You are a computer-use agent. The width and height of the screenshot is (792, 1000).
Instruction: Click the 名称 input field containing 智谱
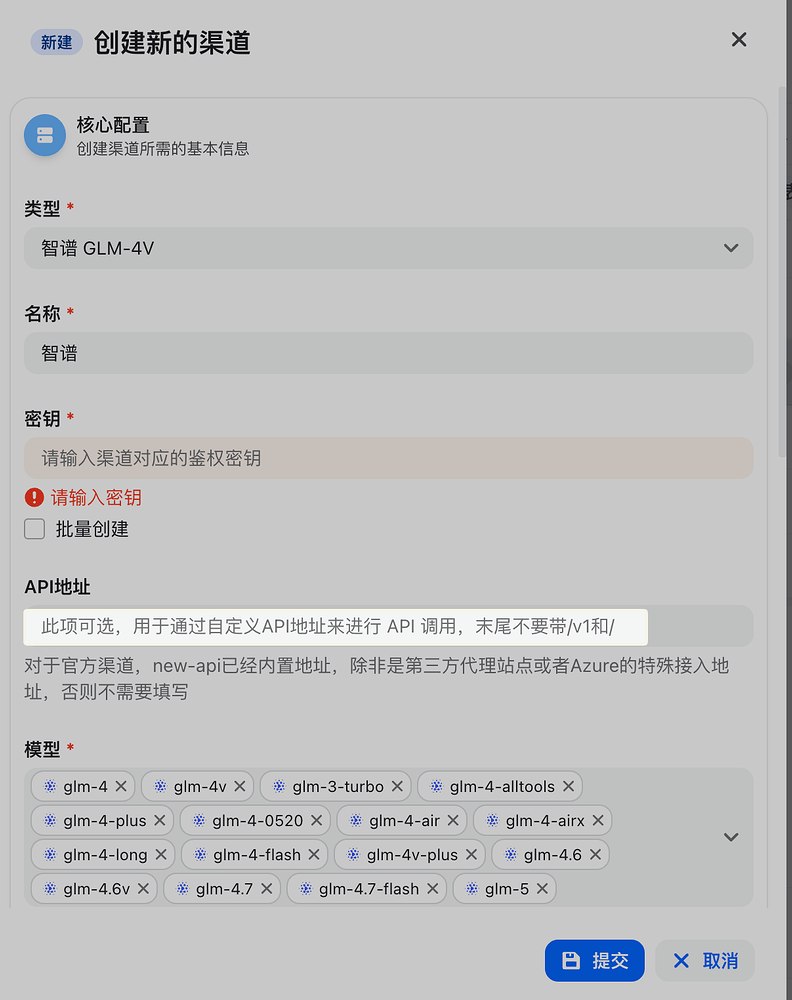pyautogui.click(x=388, y=353)
